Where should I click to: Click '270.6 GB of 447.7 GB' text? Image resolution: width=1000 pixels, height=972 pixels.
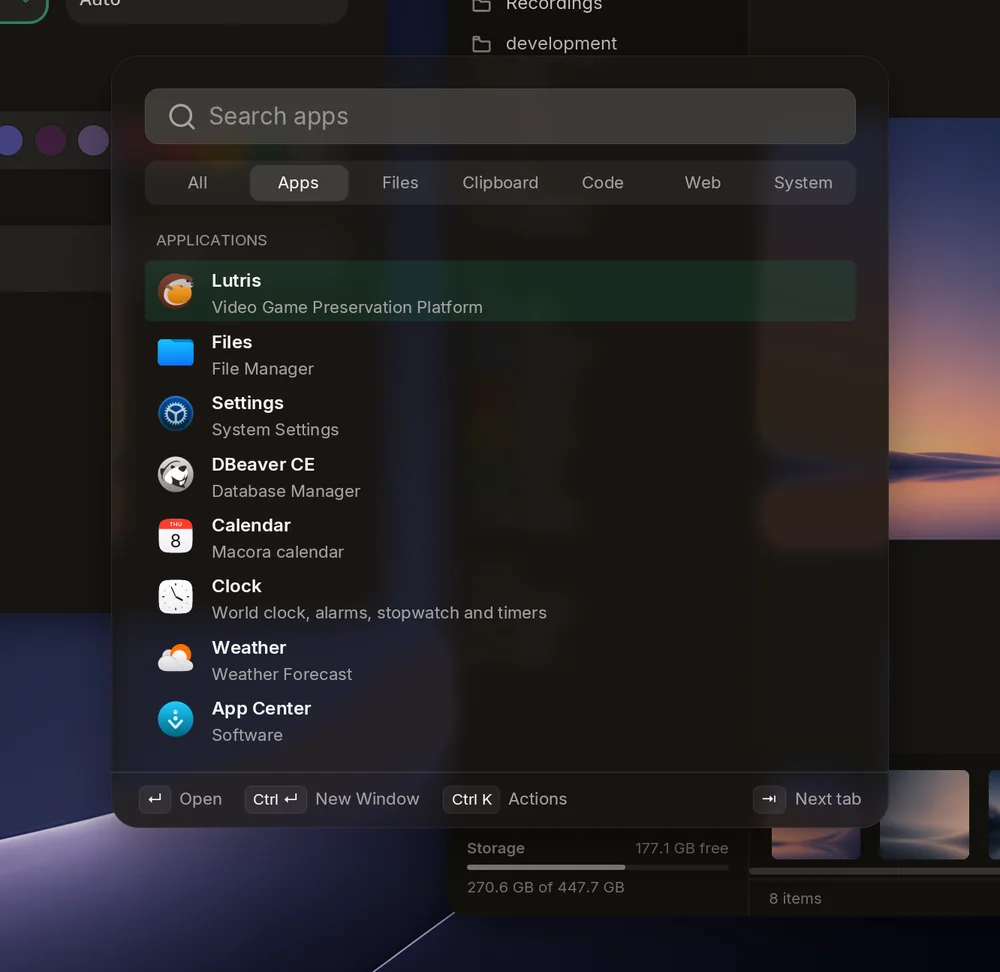[545, 888]
